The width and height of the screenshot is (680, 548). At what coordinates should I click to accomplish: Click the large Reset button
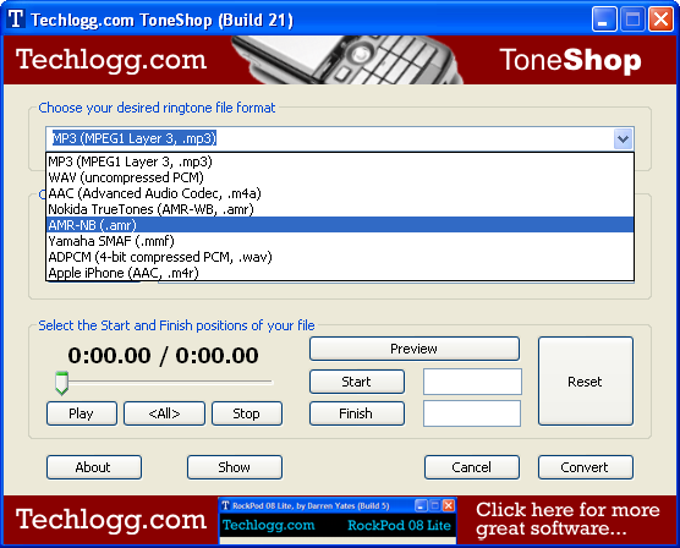585,382
